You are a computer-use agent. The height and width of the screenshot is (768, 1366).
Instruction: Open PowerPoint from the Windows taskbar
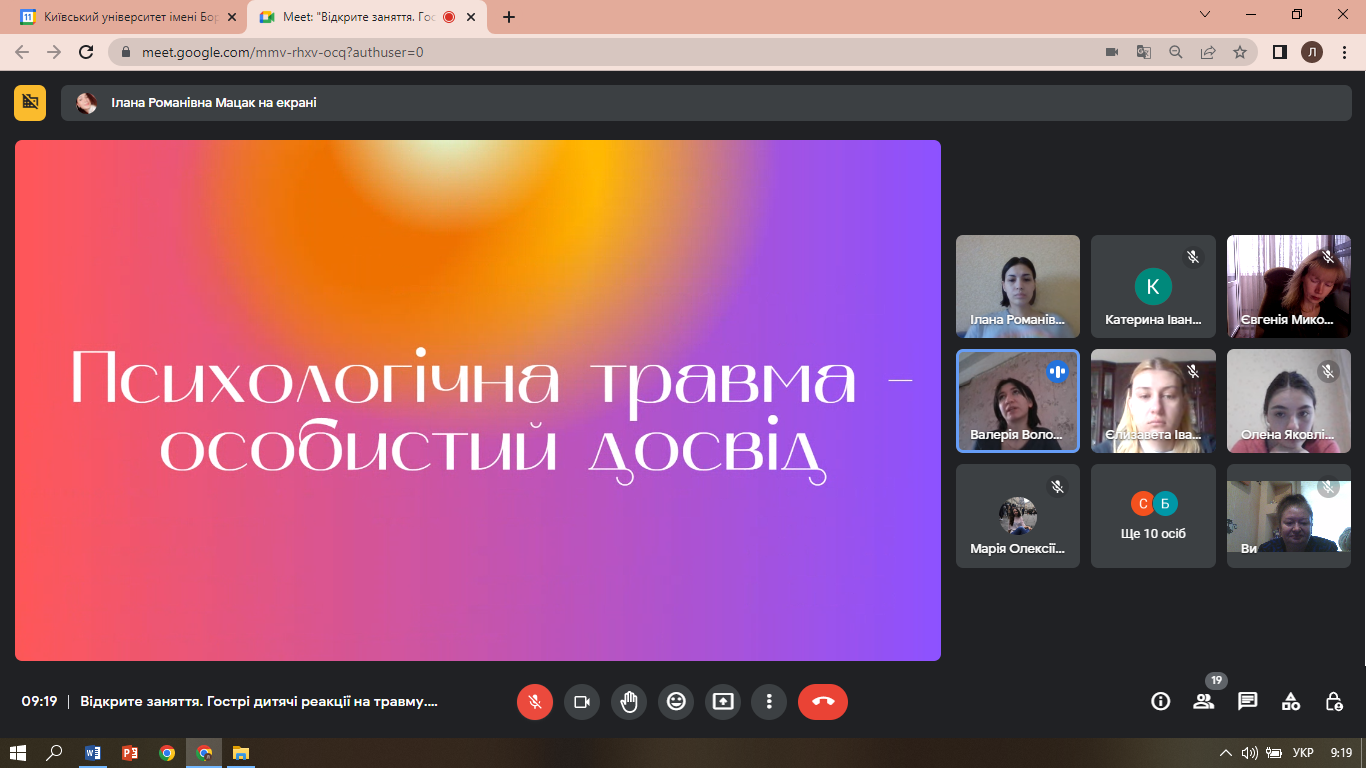pos(130,753)
